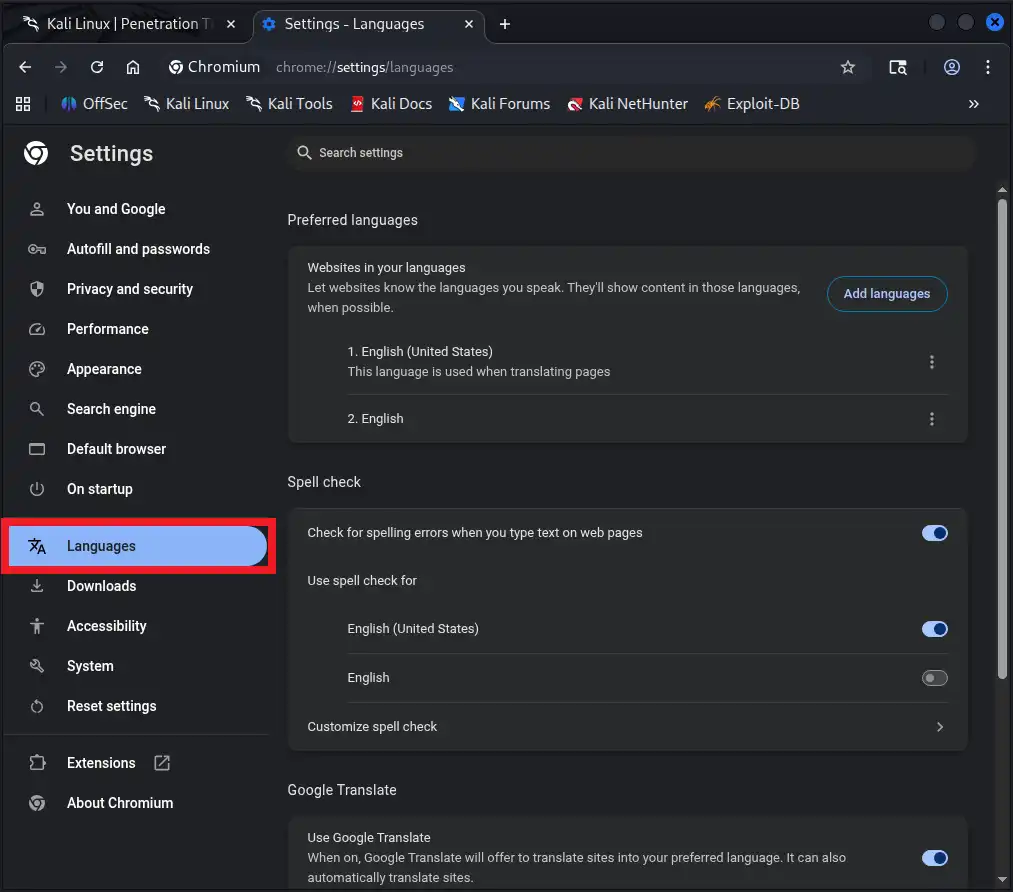Screen dimensions: 1013x892
Task: Open more actions for English (United States)
Action: pos(932,362)
